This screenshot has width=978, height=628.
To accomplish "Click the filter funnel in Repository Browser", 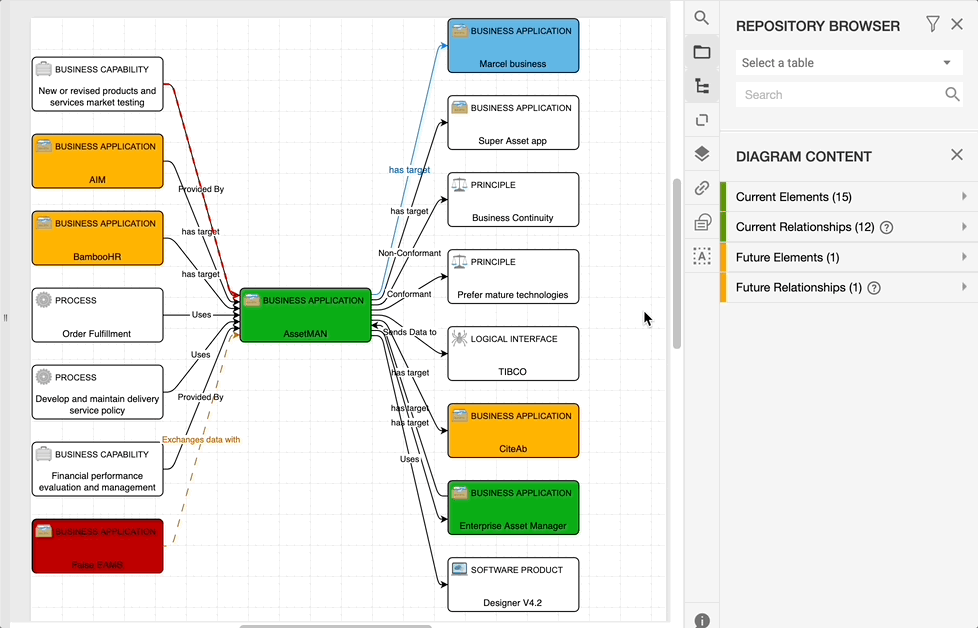I will click(x=932, y=24).
